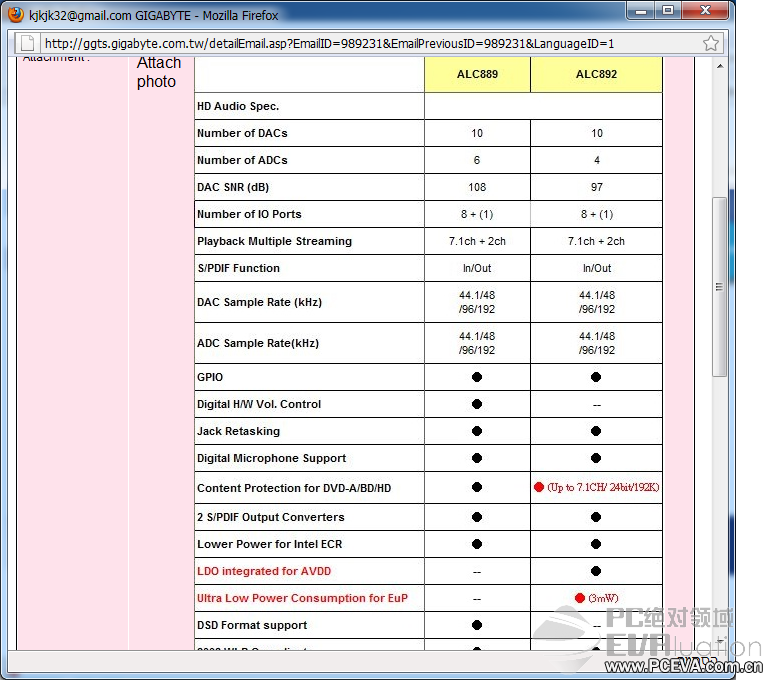Close the Firefox window
768x680 pixels.
705,11
